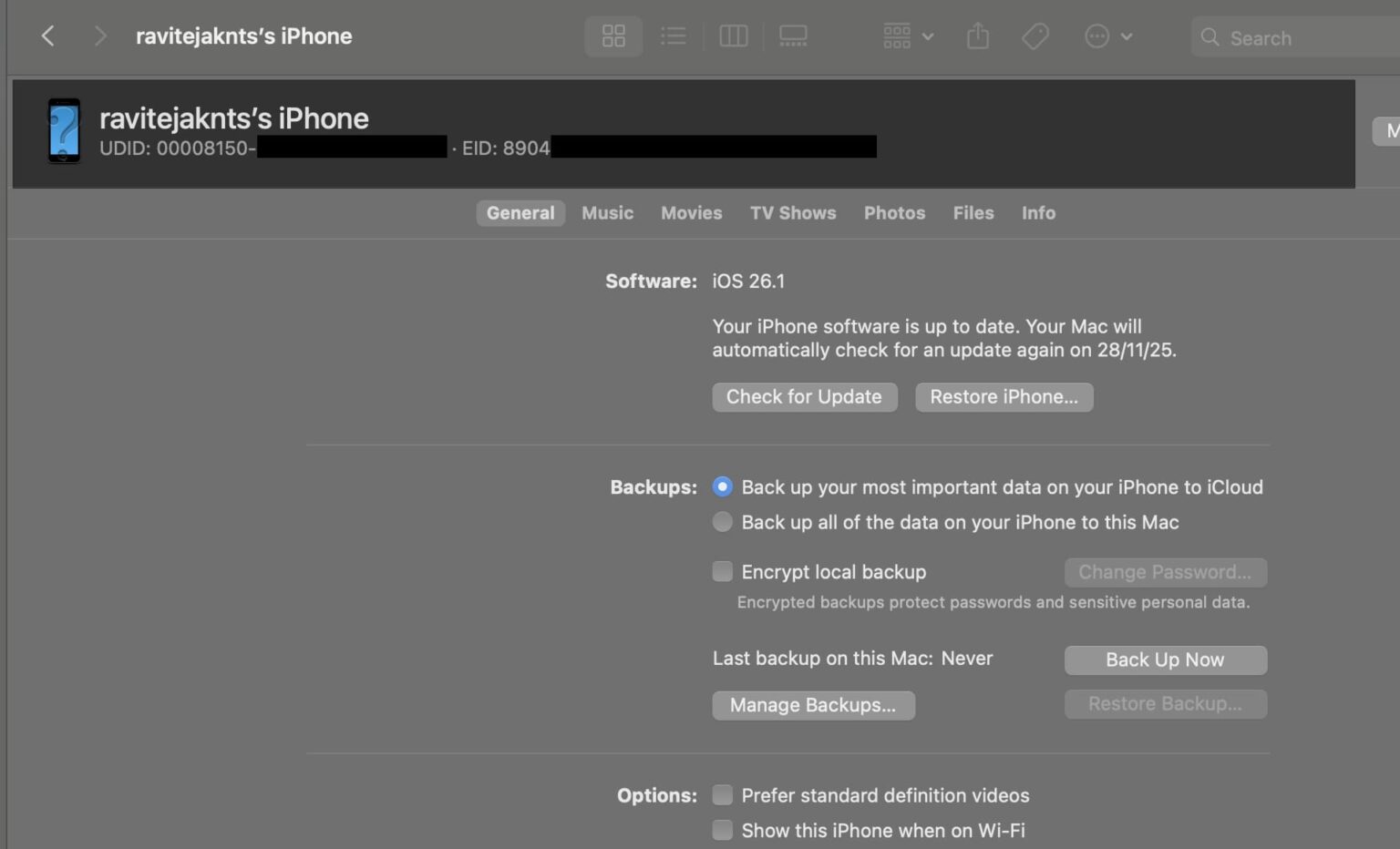Open the Share options
The width and height of the screenshot is (1400, 849).
pos(977,36)
